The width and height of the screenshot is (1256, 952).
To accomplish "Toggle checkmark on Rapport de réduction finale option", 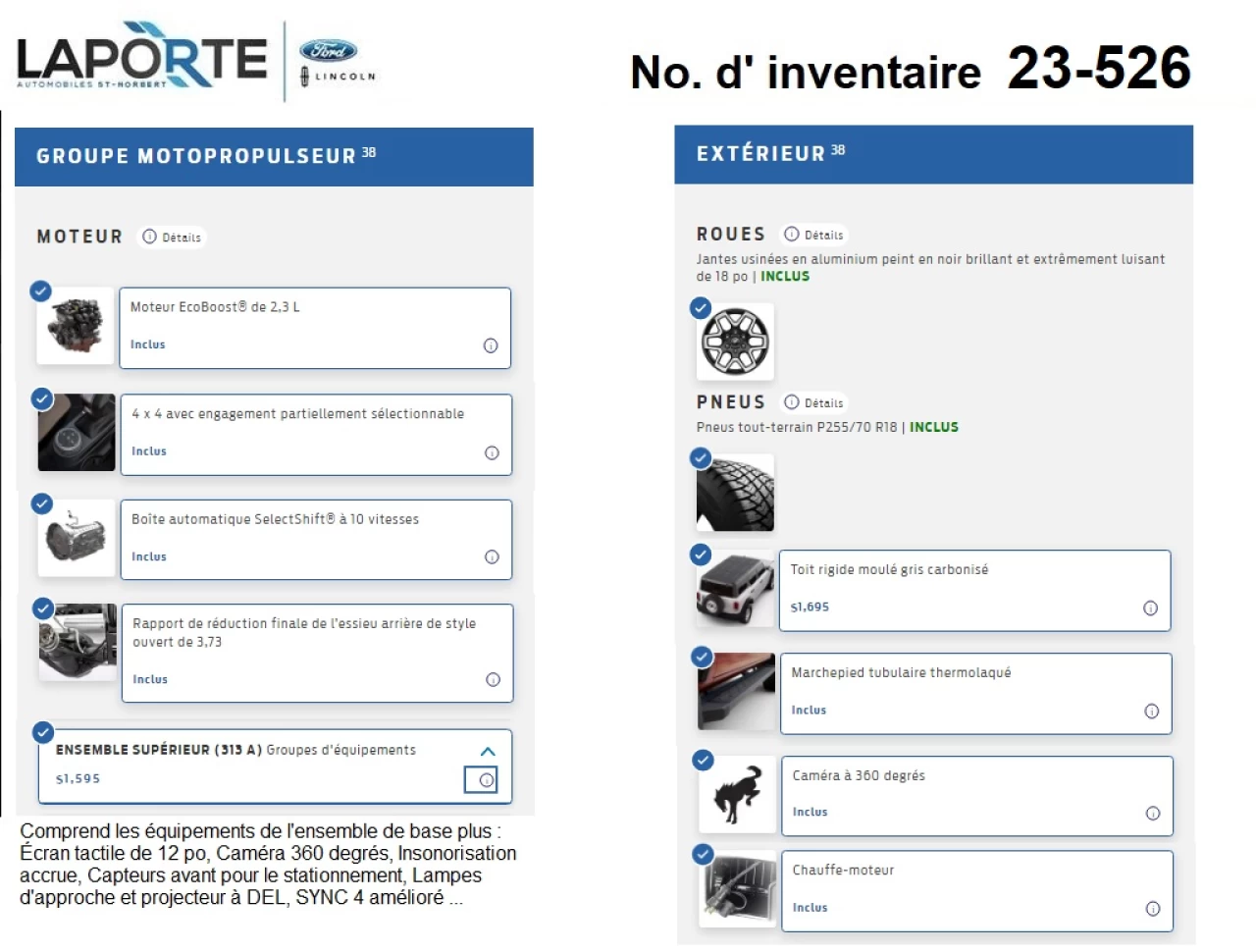I will click(42, 608).
